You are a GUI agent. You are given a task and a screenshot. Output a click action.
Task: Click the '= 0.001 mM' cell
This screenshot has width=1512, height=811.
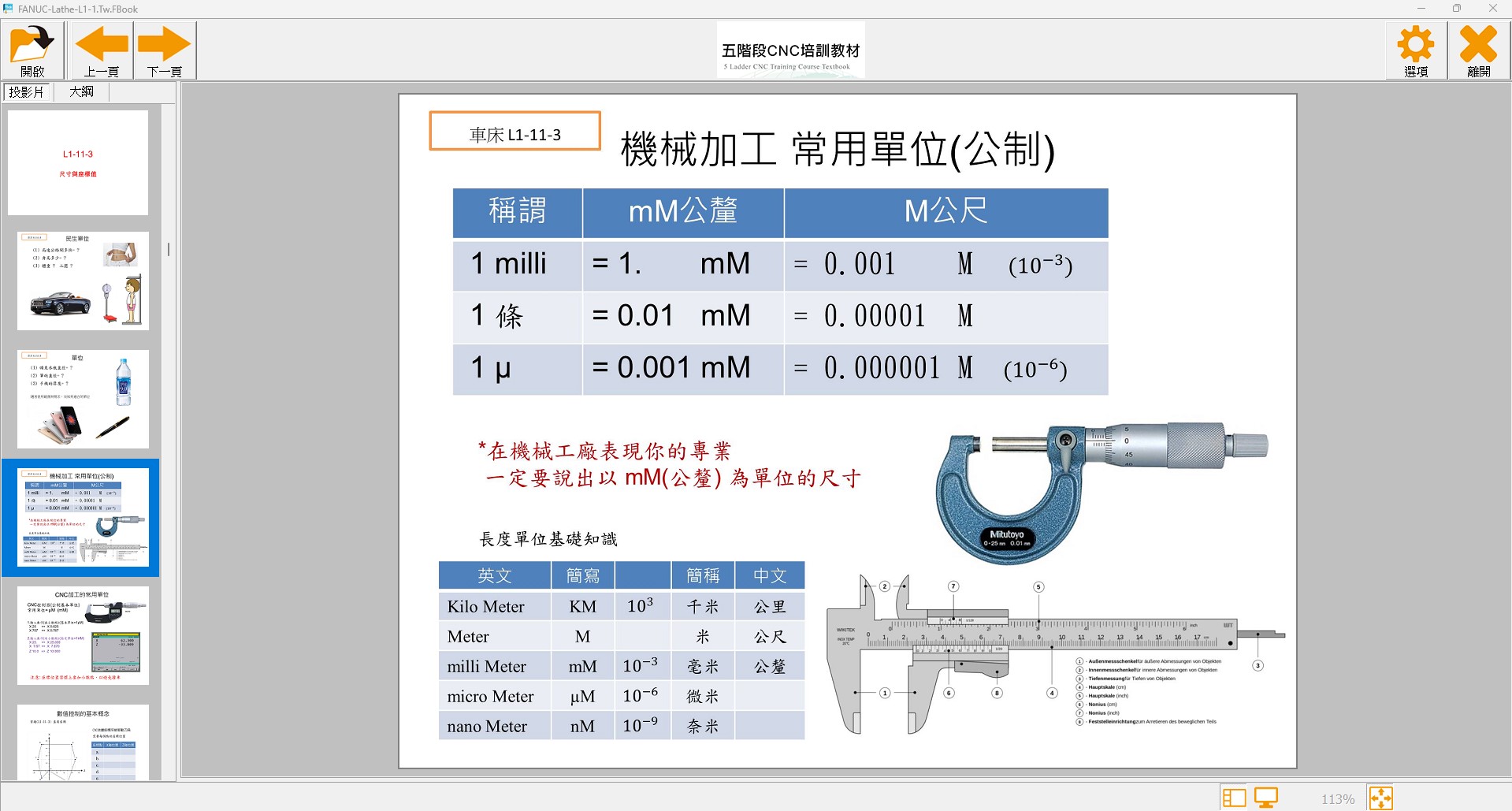(x=683, y=369)
